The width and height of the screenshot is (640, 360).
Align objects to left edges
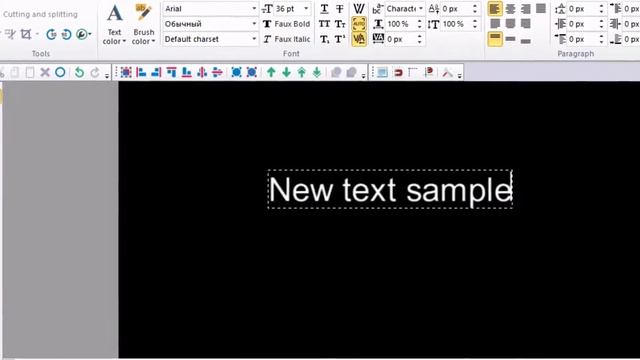coord(141,73)
